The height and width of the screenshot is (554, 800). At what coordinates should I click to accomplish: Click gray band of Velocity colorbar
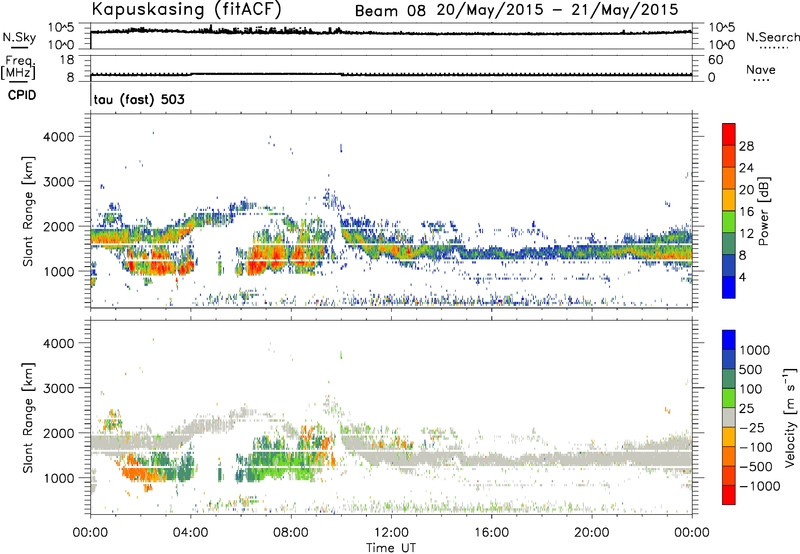pos(729,417)
